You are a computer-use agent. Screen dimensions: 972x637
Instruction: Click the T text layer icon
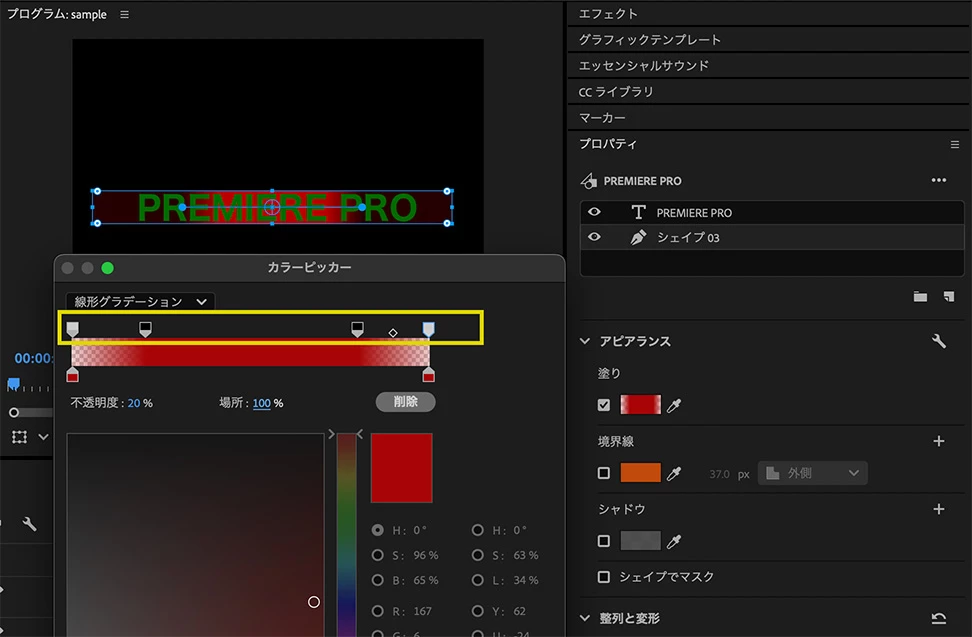638,213
